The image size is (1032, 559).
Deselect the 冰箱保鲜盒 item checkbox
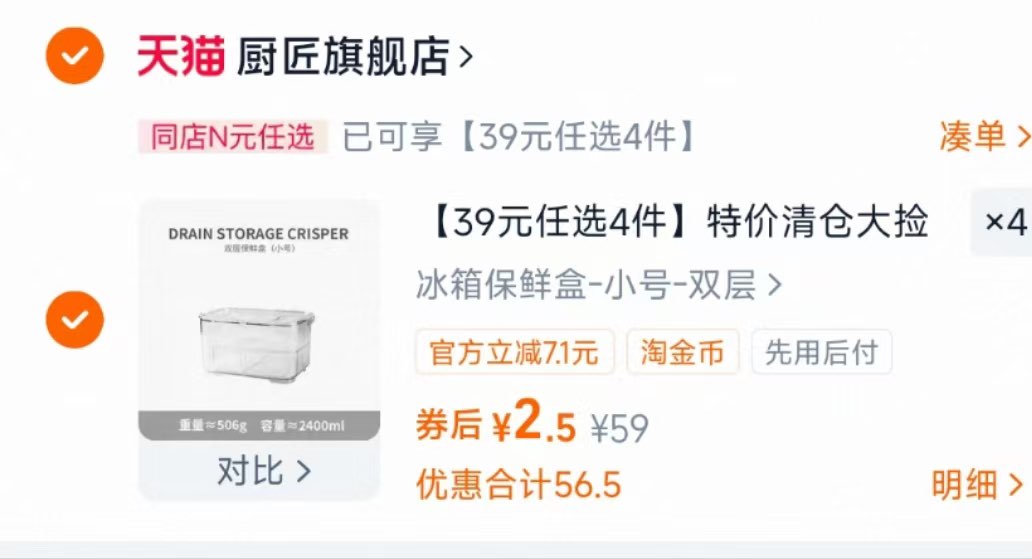tap(74, 319)
